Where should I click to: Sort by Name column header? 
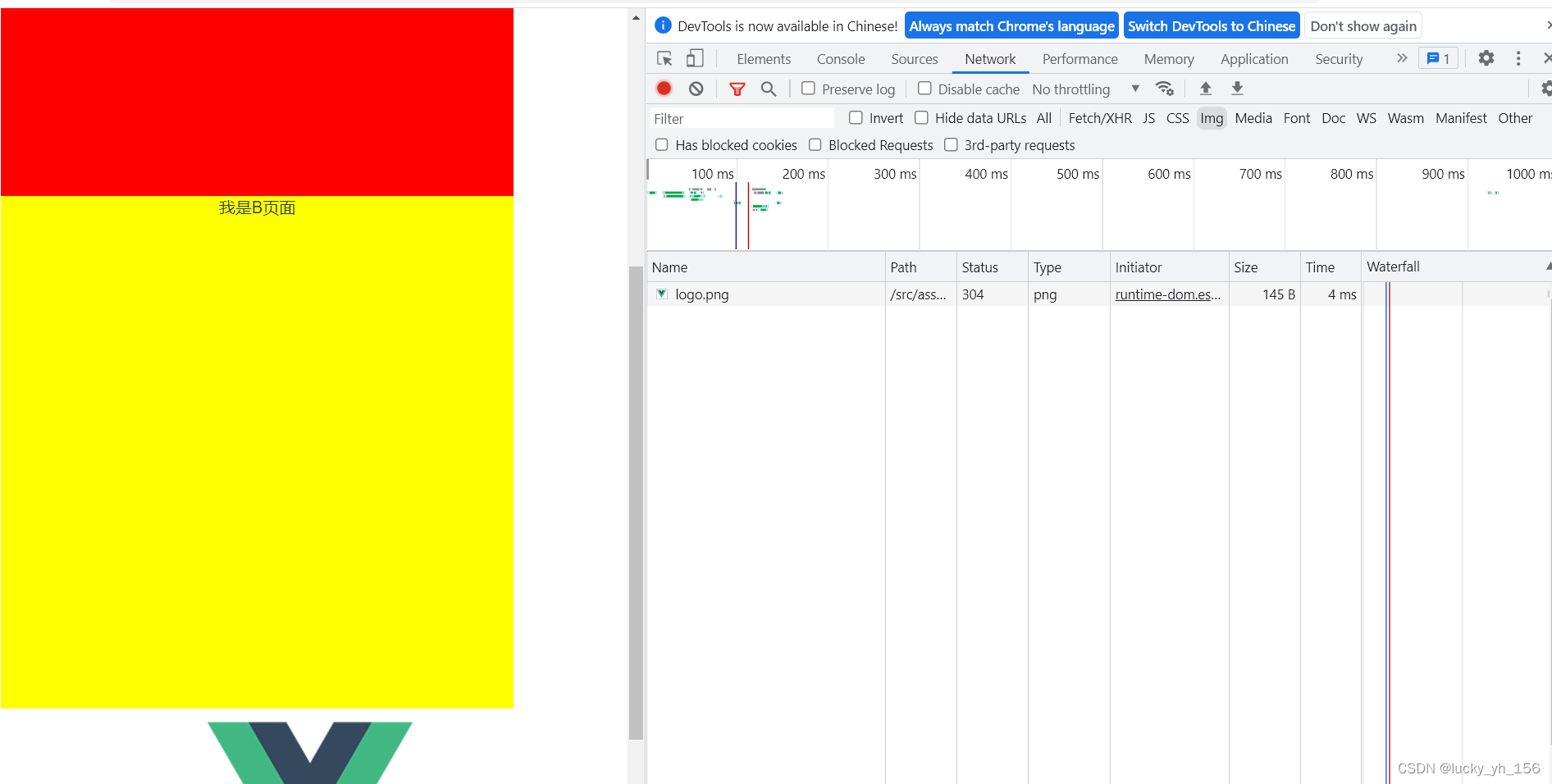(x=765, y=267)
